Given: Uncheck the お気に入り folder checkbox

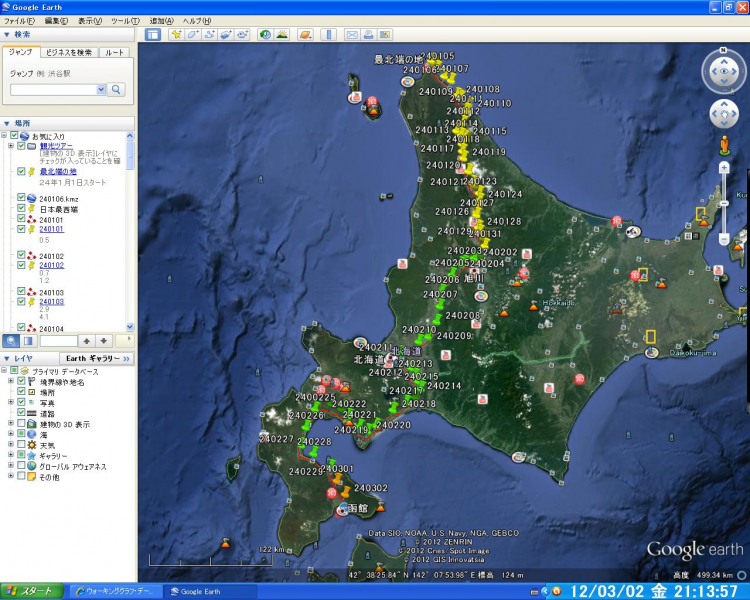Looking at the screenshot, I should tap(14, 136).
